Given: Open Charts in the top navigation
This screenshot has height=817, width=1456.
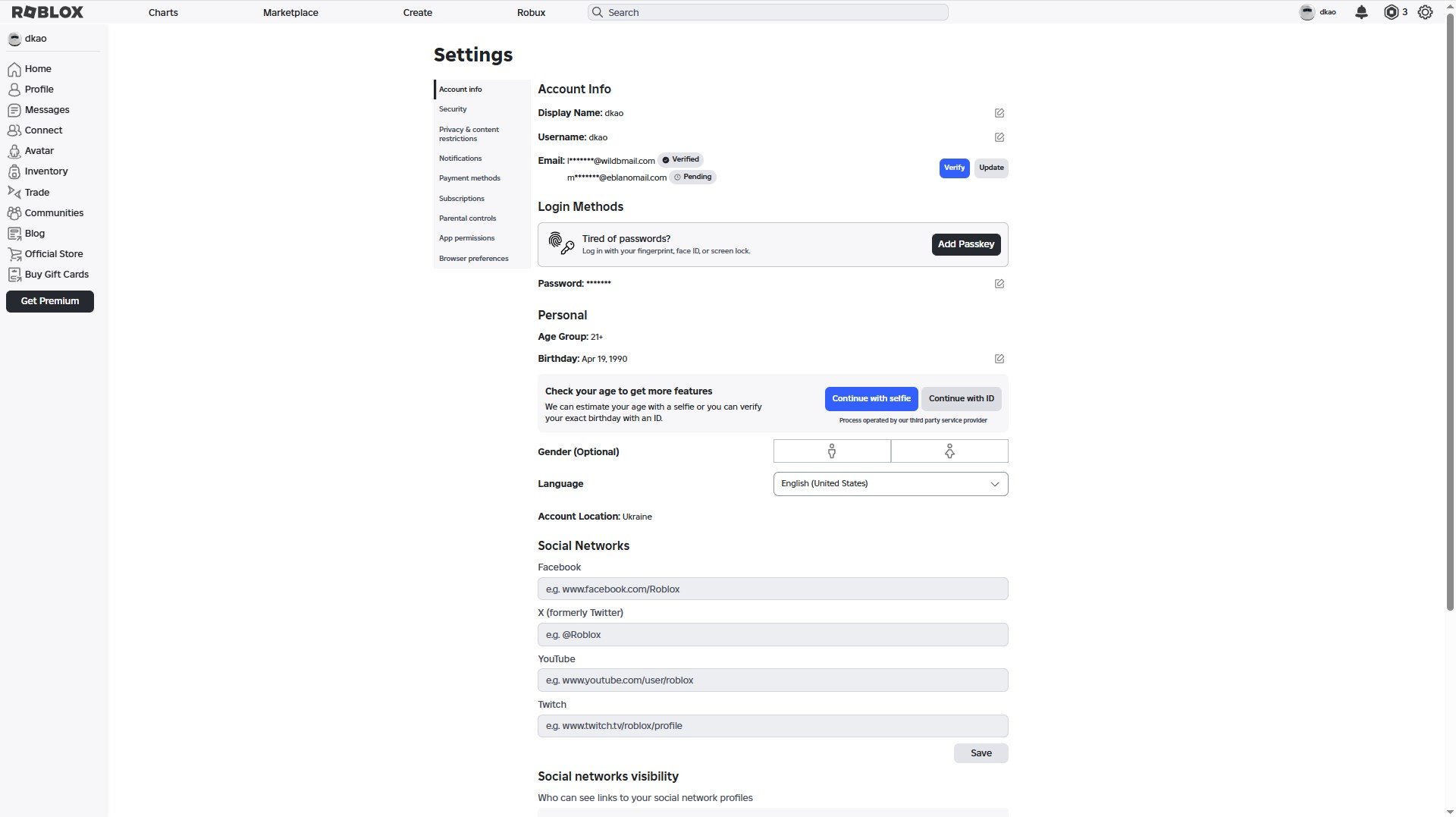Looking at the screenshot, I should (163, 13).
